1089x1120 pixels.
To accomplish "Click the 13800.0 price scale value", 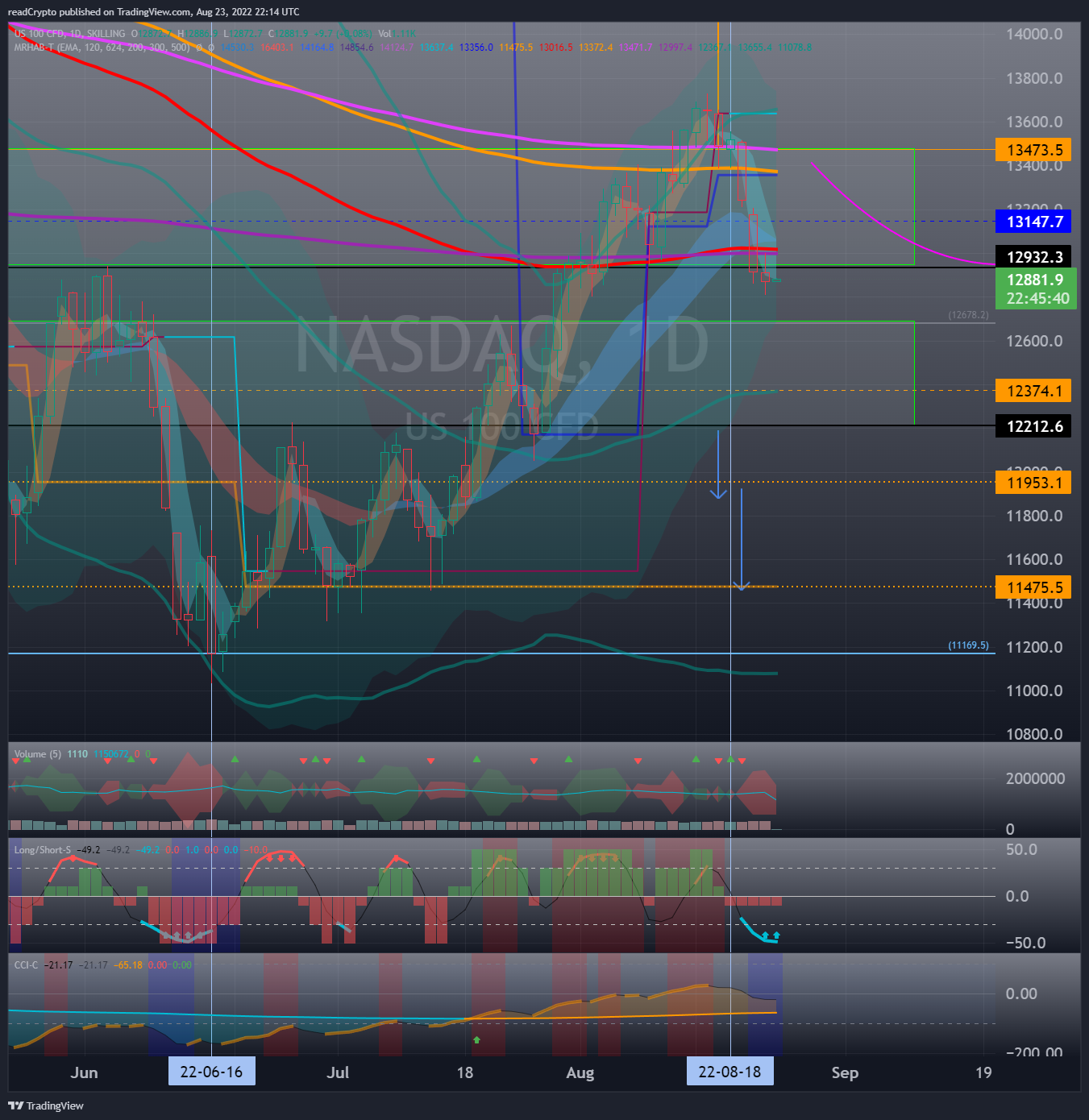I will (x=1034, y=78).
